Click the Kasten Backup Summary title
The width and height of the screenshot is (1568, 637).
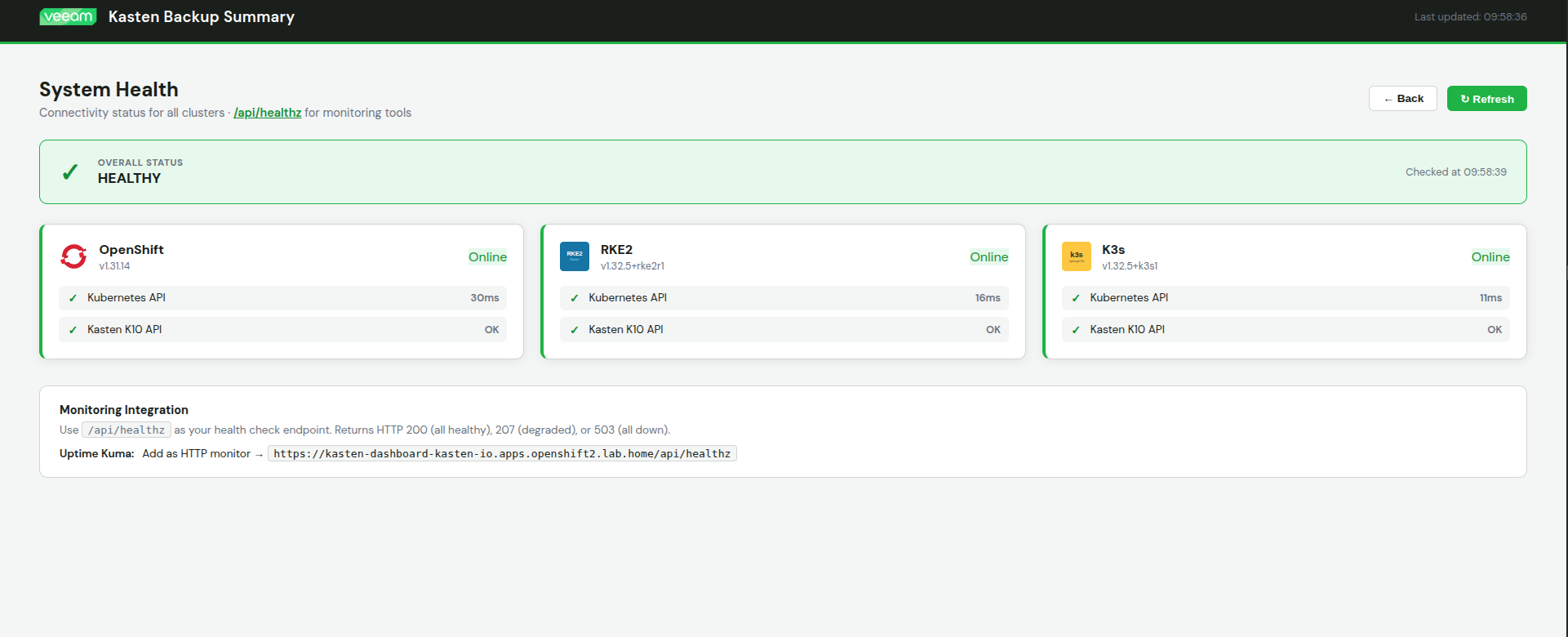202,17
